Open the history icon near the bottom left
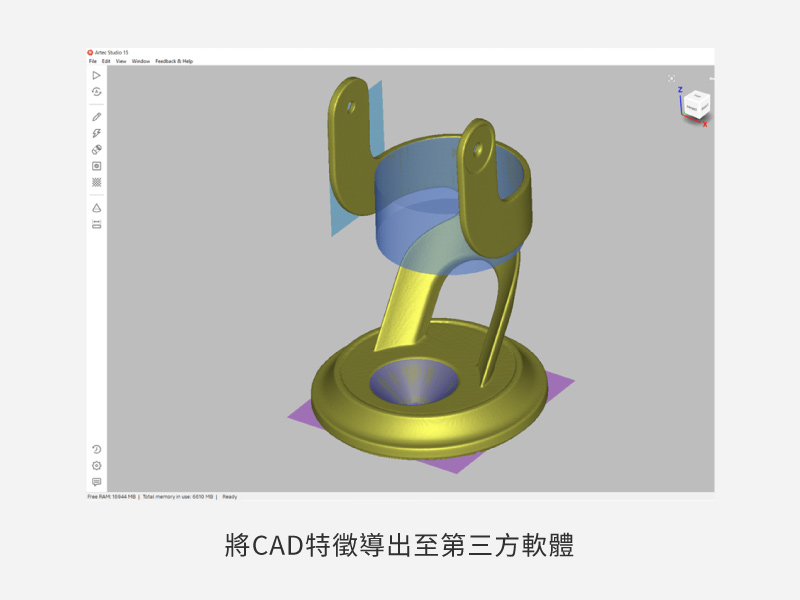The width and height of the screenshot is (800, 600). [x=97, y=449]
